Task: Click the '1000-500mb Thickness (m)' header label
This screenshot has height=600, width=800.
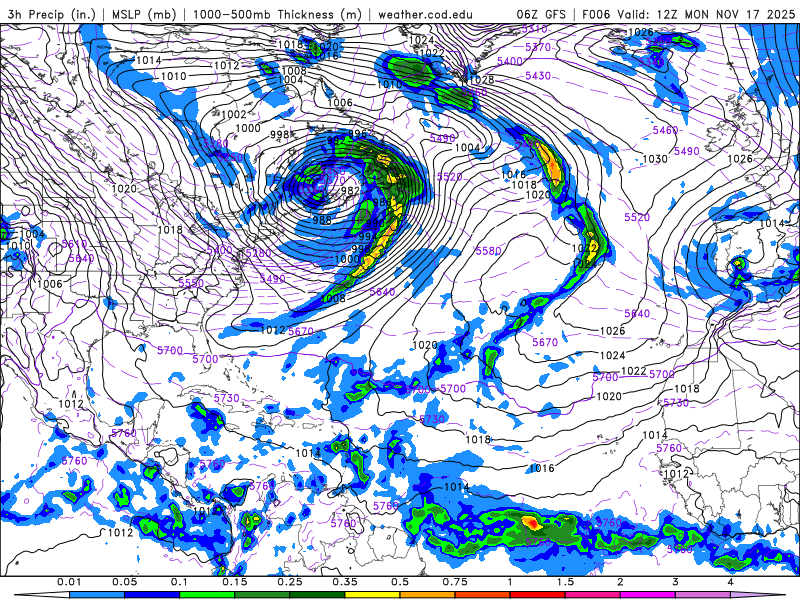Action: pos(277,14)
